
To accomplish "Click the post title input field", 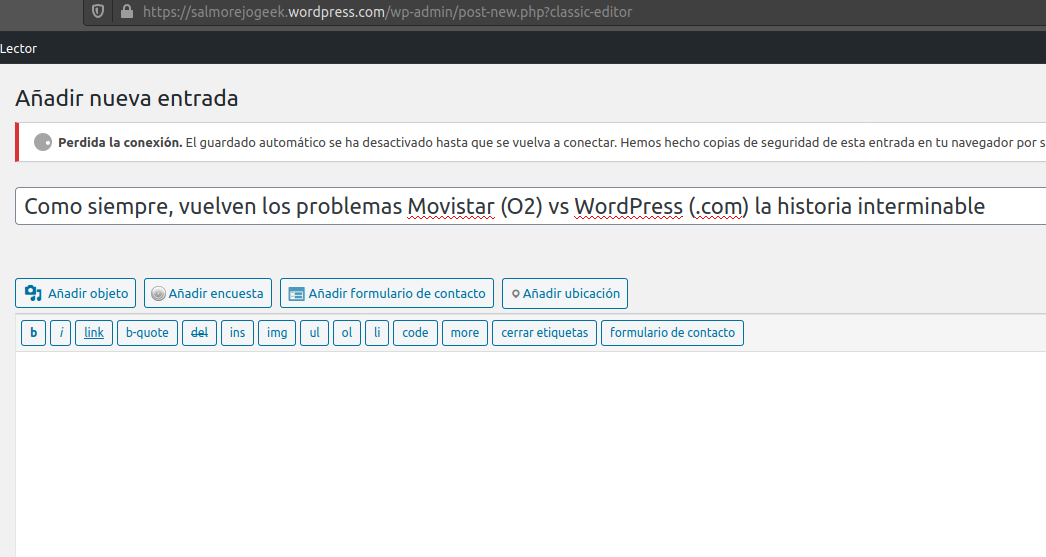I will (x=530, y=207).
